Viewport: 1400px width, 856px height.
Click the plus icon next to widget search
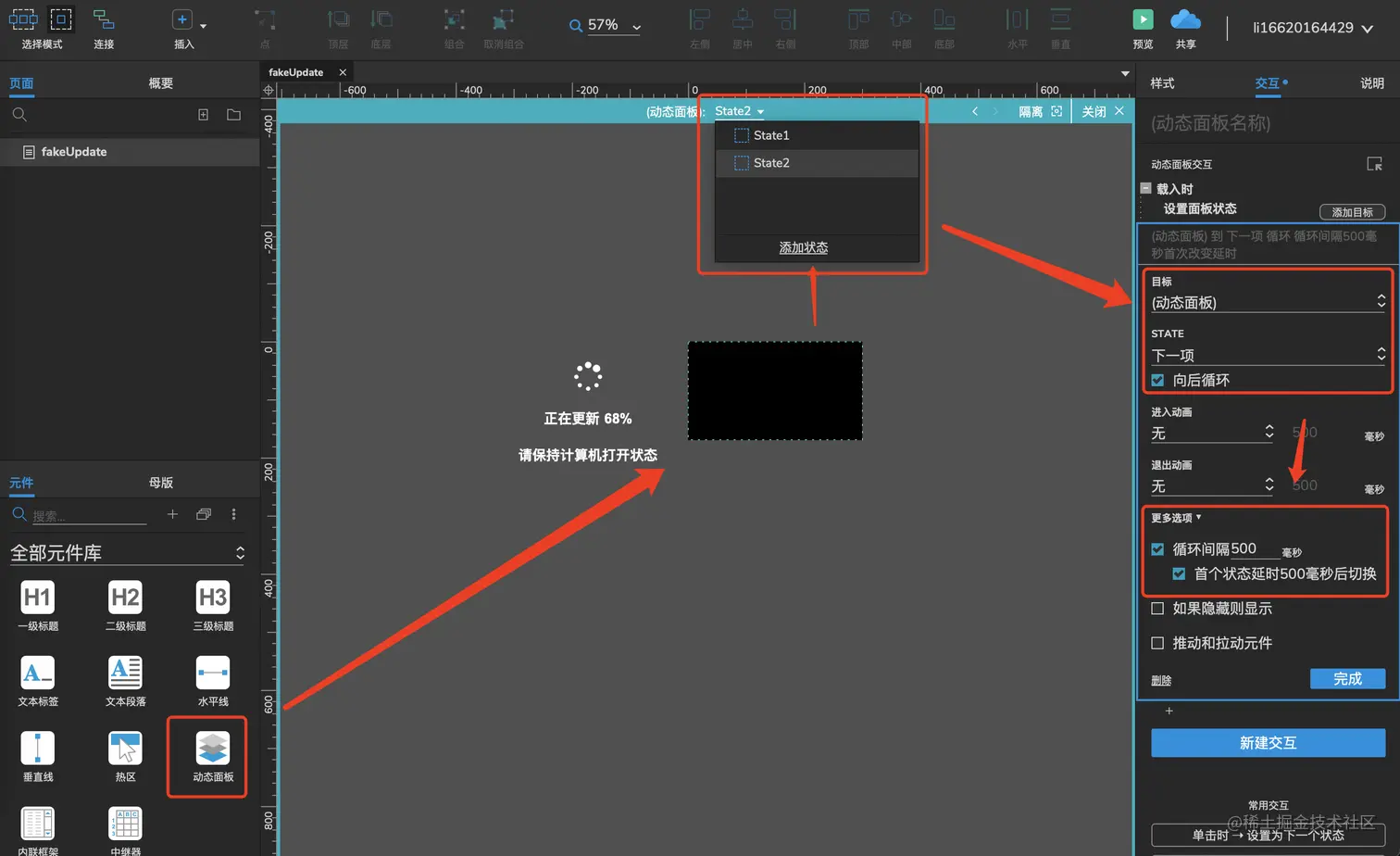(172, 514)
